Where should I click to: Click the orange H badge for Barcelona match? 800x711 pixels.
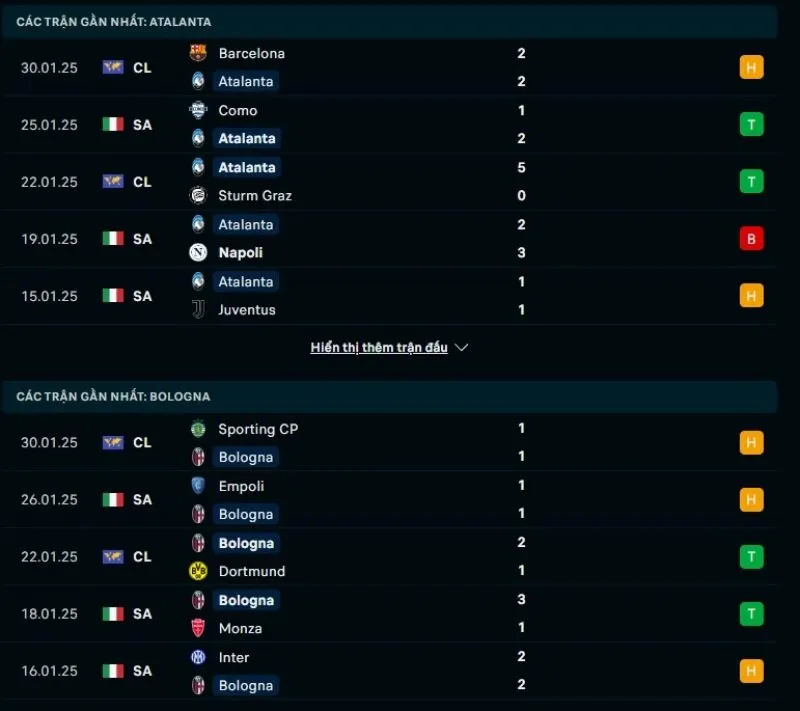[751, 67]
